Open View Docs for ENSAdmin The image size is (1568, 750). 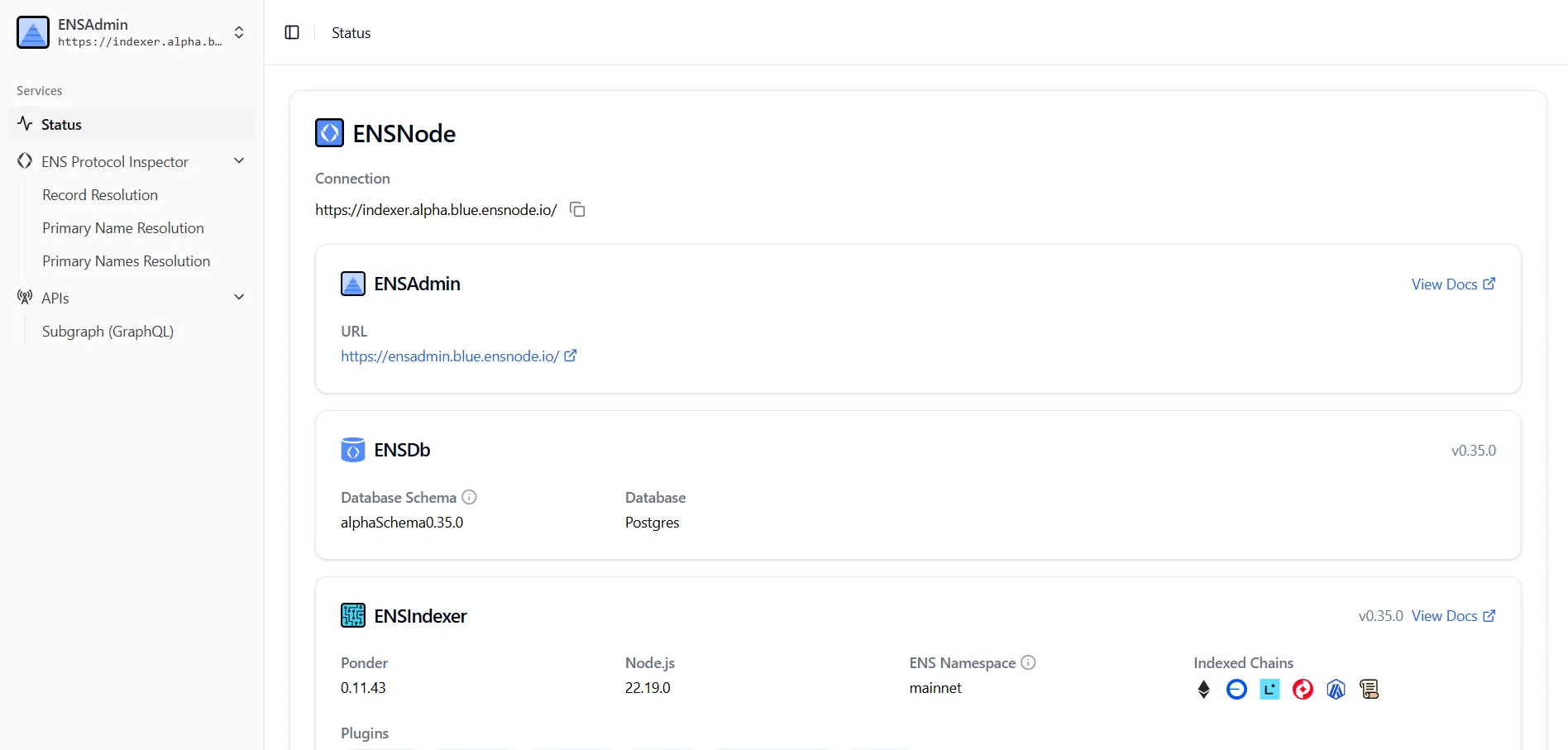[x=1452, y=284]
